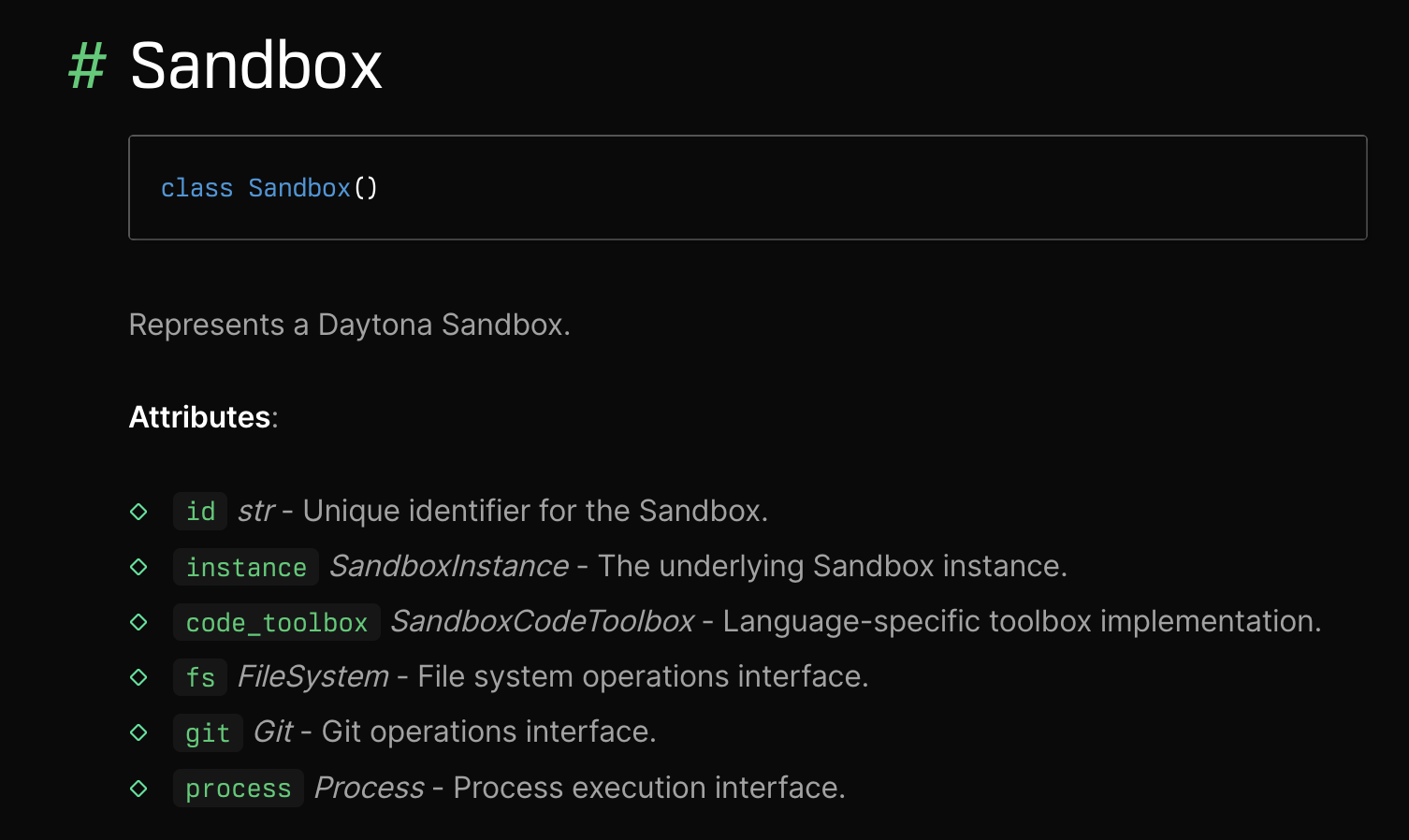Click 'Represents a Daytona Sandbox.' description text
This screenshot has height=840, width=1409.
(x=349, y=325)
